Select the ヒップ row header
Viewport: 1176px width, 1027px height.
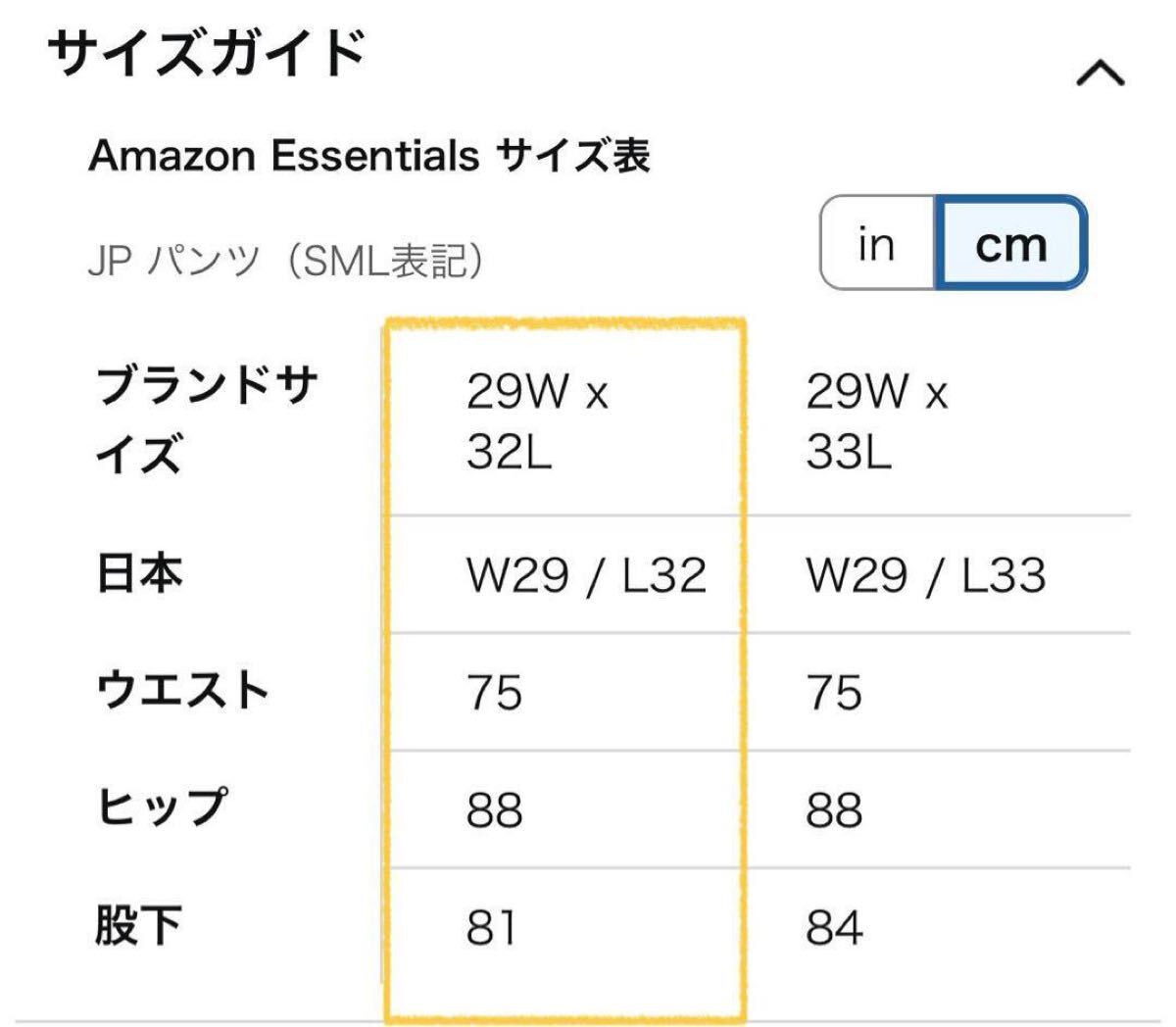tap(162, 807)
